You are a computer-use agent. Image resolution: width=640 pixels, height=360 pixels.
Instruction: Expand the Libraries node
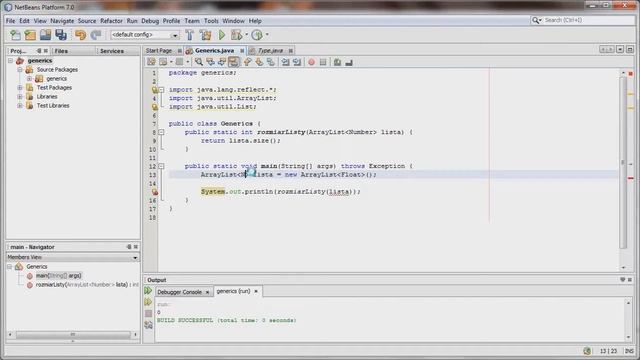20,97
